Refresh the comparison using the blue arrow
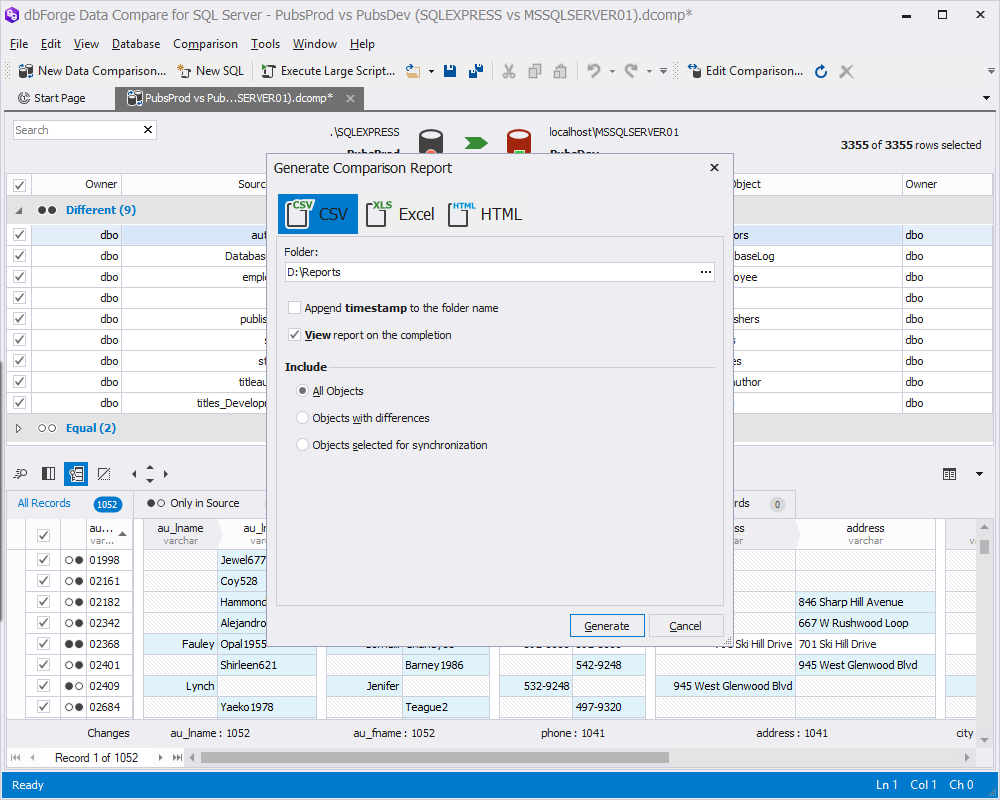 coord(821,71)
